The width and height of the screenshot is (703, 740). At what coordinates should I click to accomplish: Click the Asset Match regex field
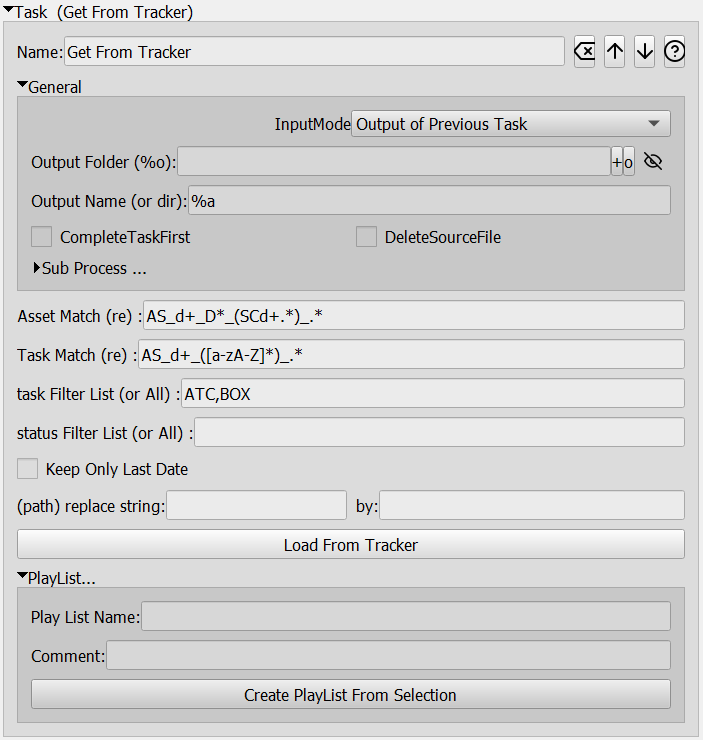[x=413, y=315]
